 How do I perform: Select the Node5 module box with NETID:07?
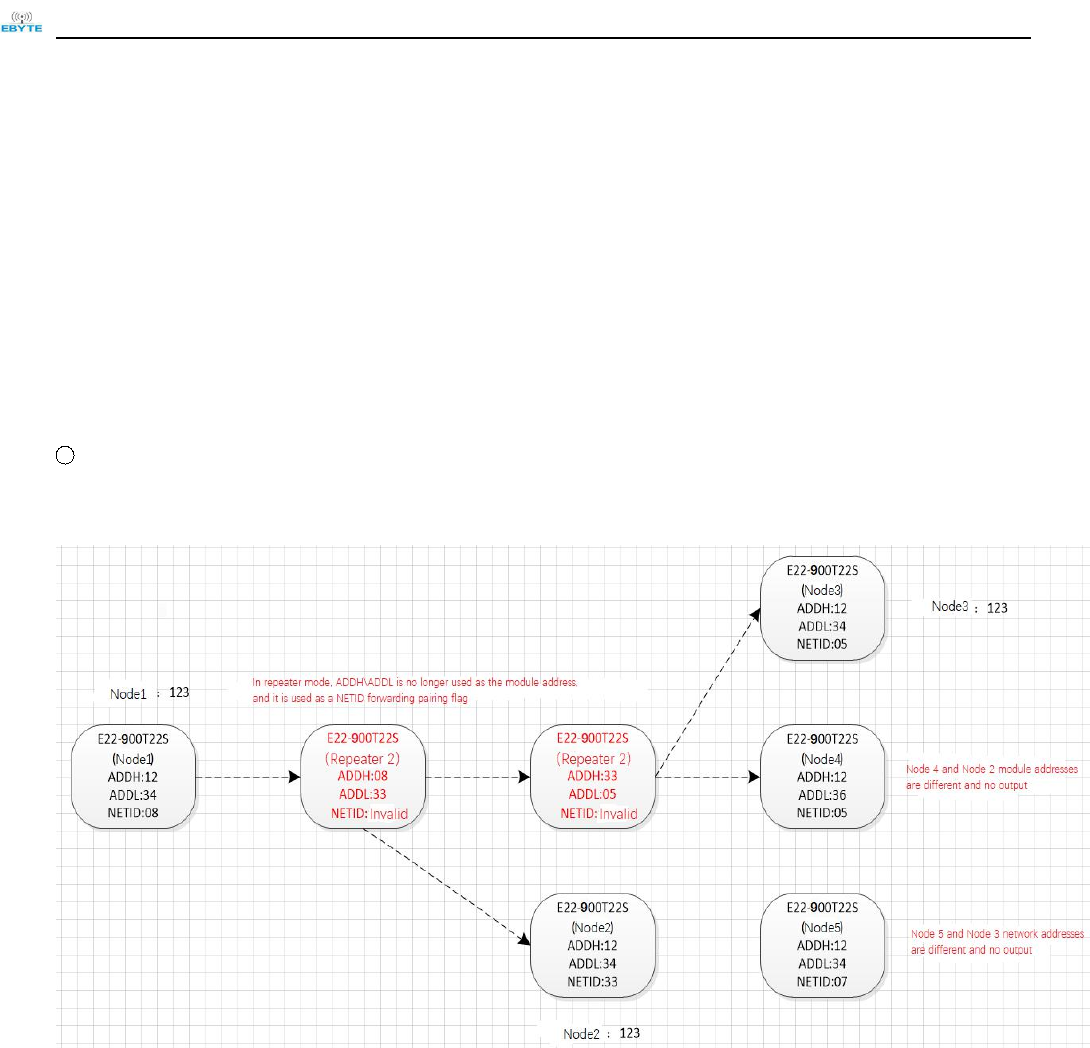click(x=822, y=945)
